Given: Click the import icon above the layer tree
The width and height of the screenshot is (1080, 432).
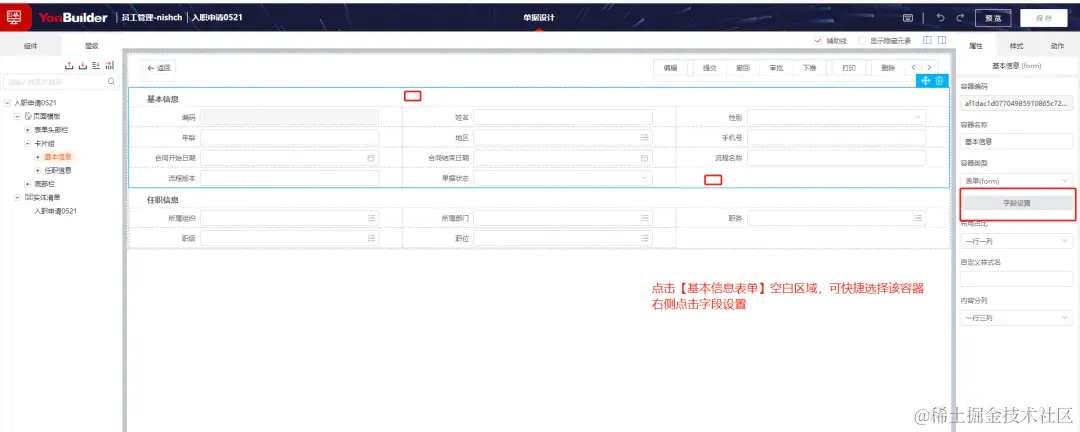Looking at the screenshot, I should [69, 65].
